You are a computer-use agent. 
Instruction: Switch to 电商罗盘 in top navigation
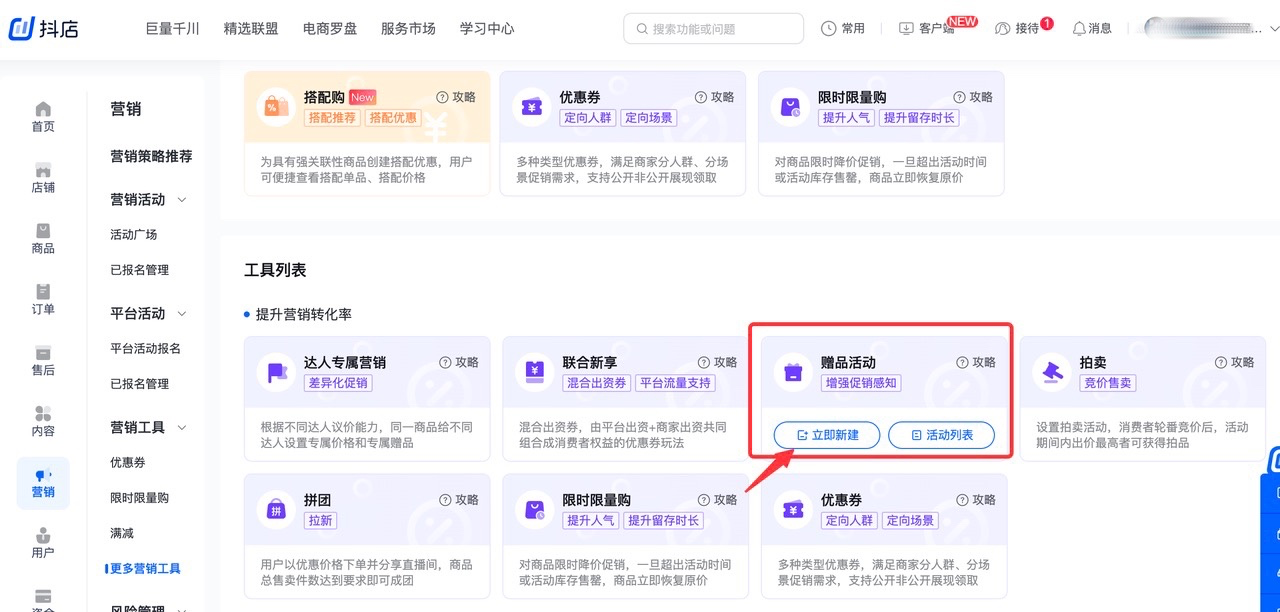(x=330, y=29)
